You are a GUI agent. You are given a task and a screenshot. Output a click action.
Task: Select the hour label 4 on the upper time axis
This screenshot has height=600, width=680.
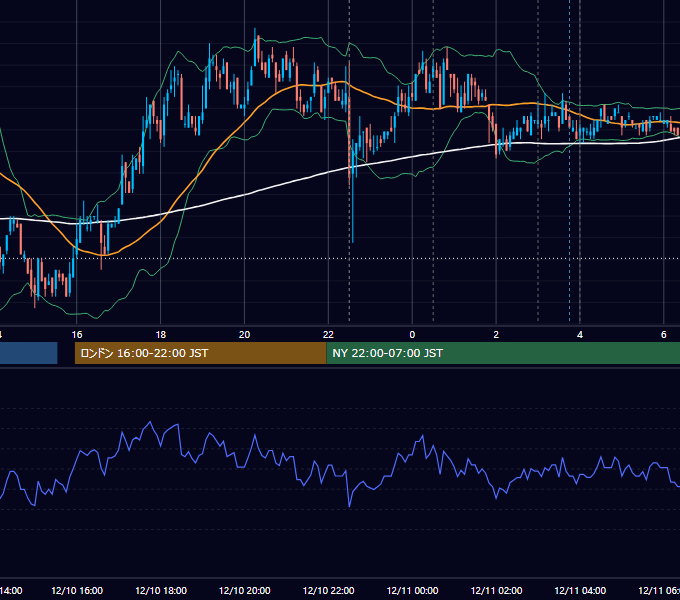tap(580, 335)
